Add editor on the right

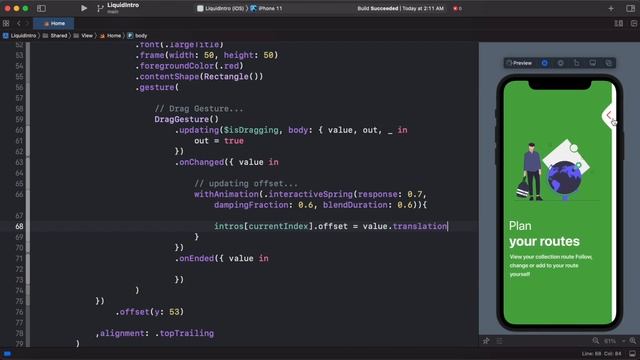pos(634,24)
